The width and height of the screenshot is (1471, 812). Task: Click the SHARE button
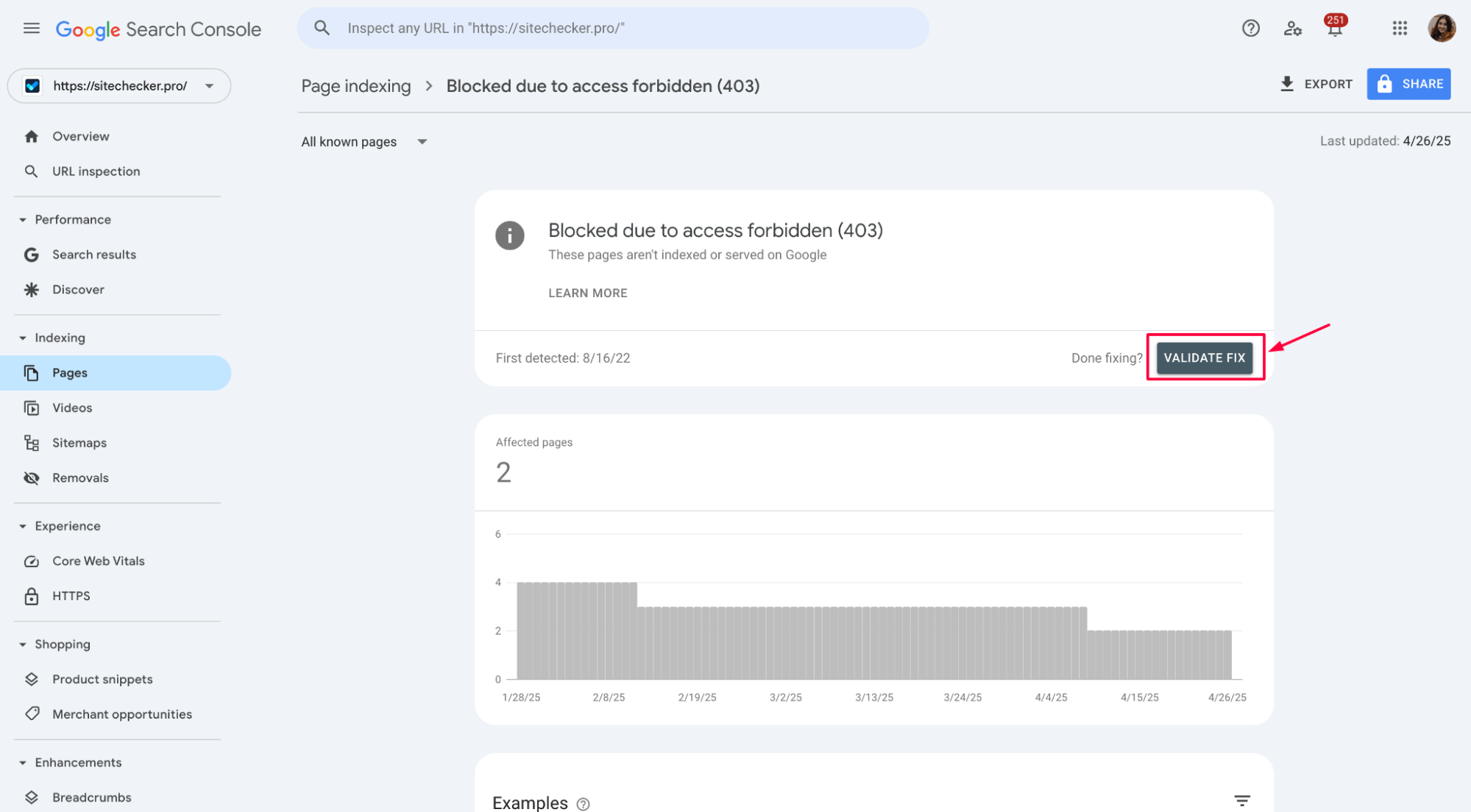tap(1408, 84)
